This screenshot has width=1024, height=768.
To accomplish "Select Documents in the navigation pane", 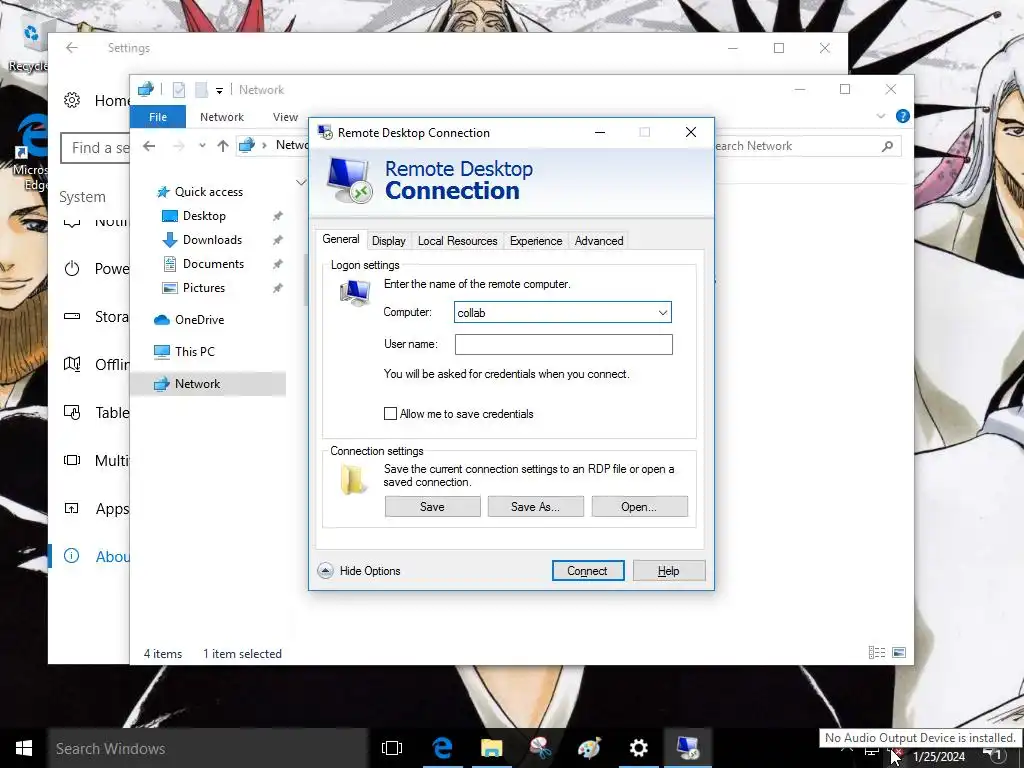I will click(x=213, y=264).
